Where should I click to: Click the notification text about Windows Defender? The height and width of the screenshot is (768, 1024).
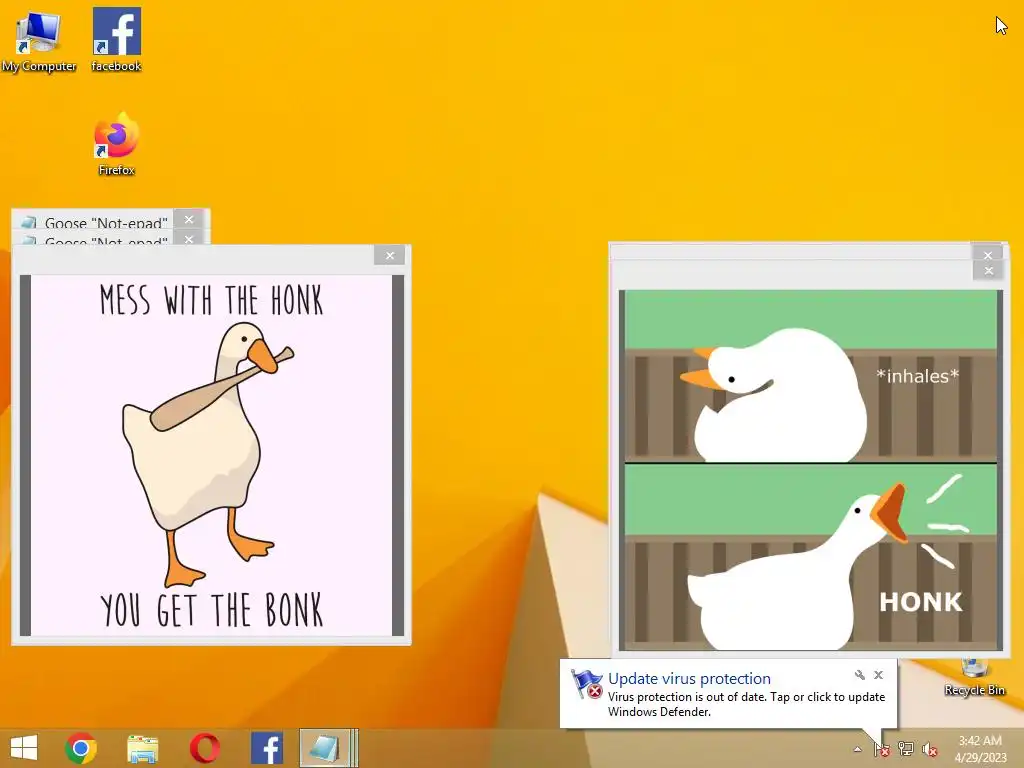[x=746, y=704]
